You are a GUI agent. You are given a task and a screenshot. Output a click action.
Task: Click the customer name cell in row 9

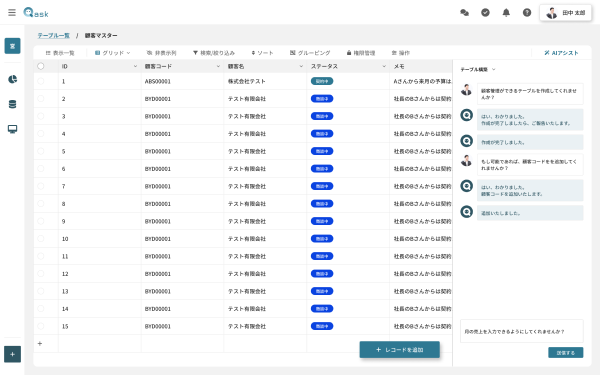point(265,221)
